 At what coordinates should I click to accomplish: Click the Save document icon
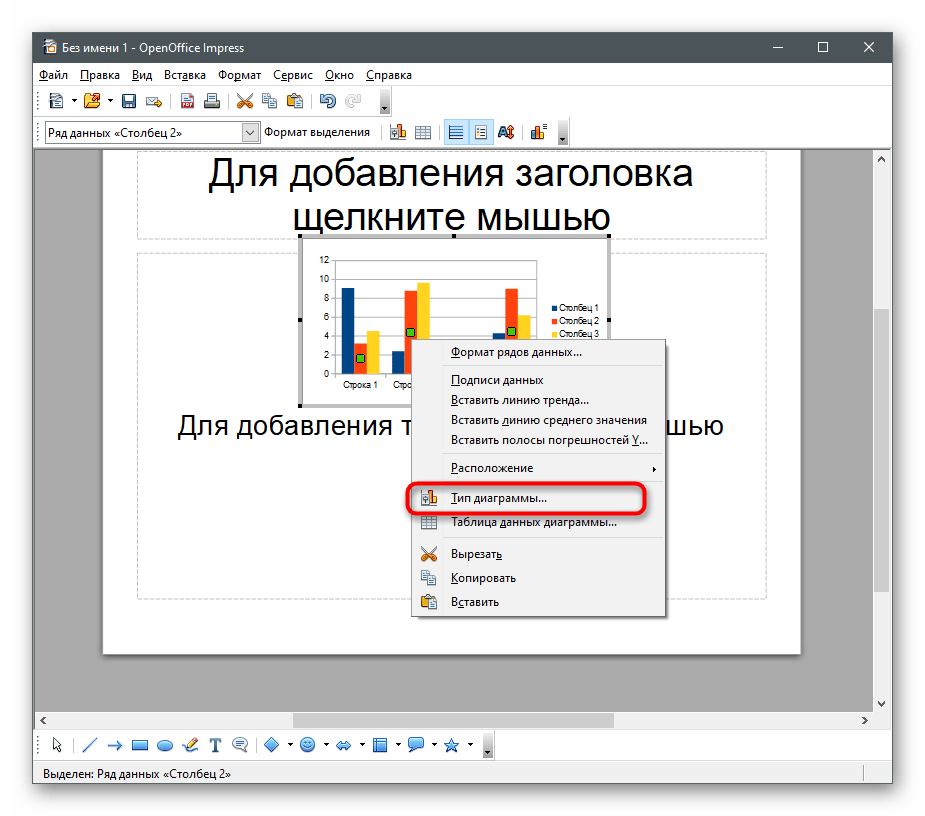tap(129, 101)
